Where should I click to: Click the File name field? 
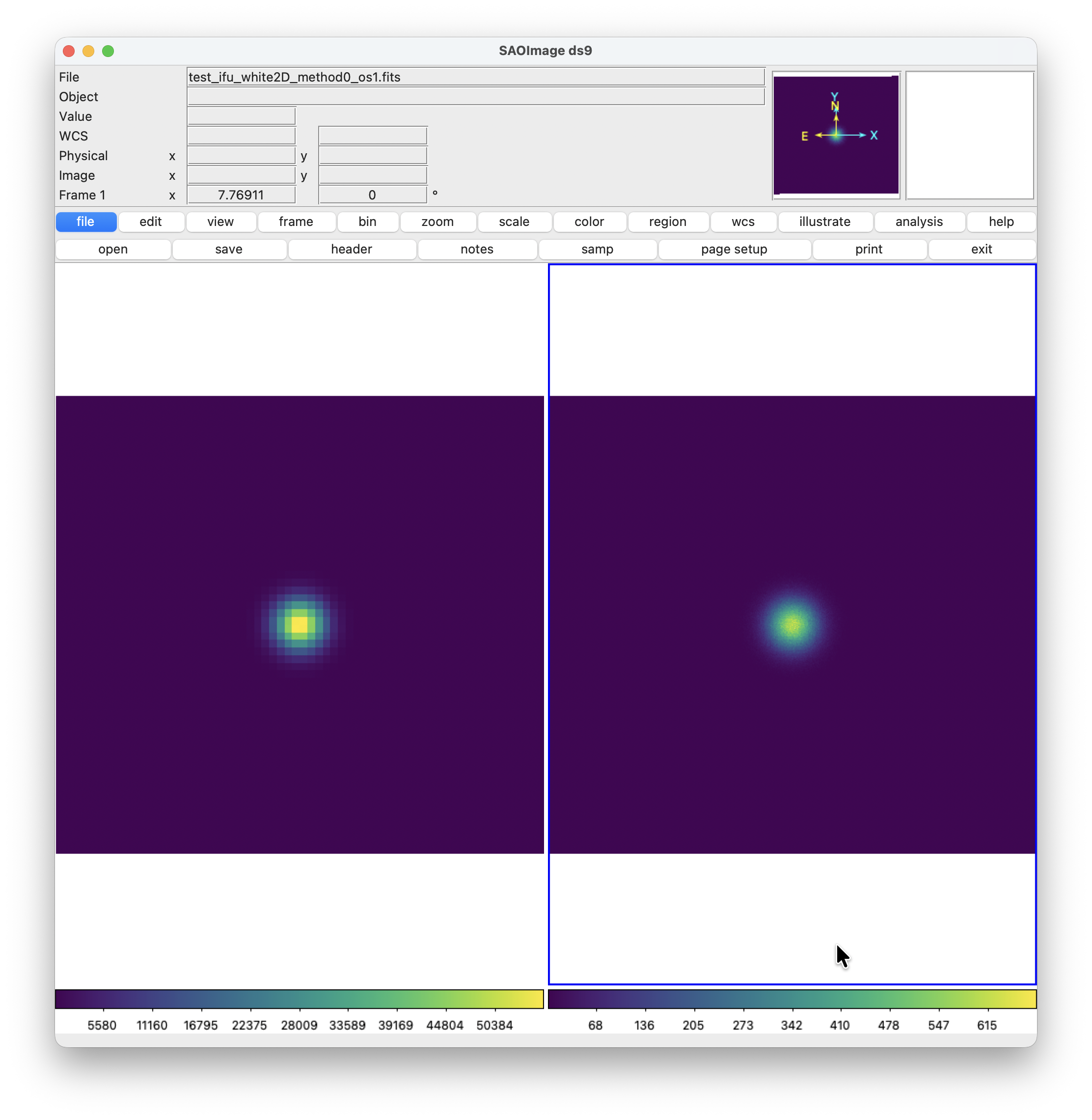(475, 77)
